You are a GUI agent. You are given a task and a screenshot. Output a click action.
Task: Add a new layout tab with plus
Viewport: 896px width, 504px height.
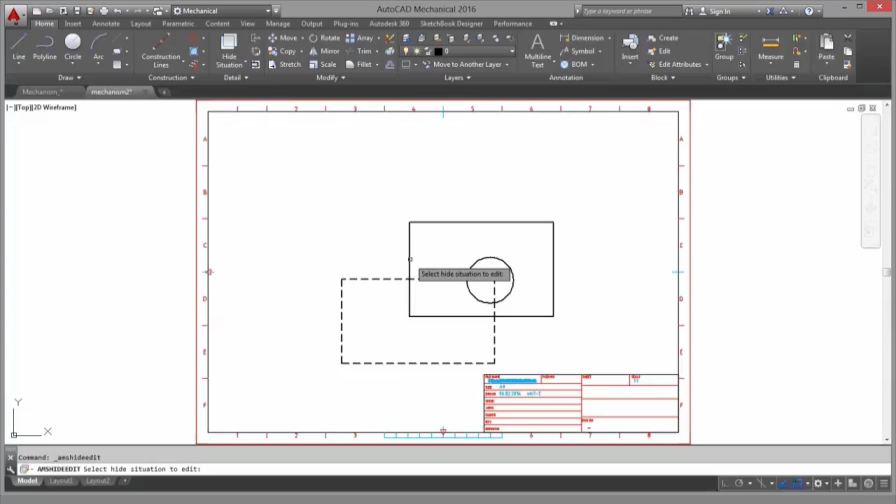point(124,481)
